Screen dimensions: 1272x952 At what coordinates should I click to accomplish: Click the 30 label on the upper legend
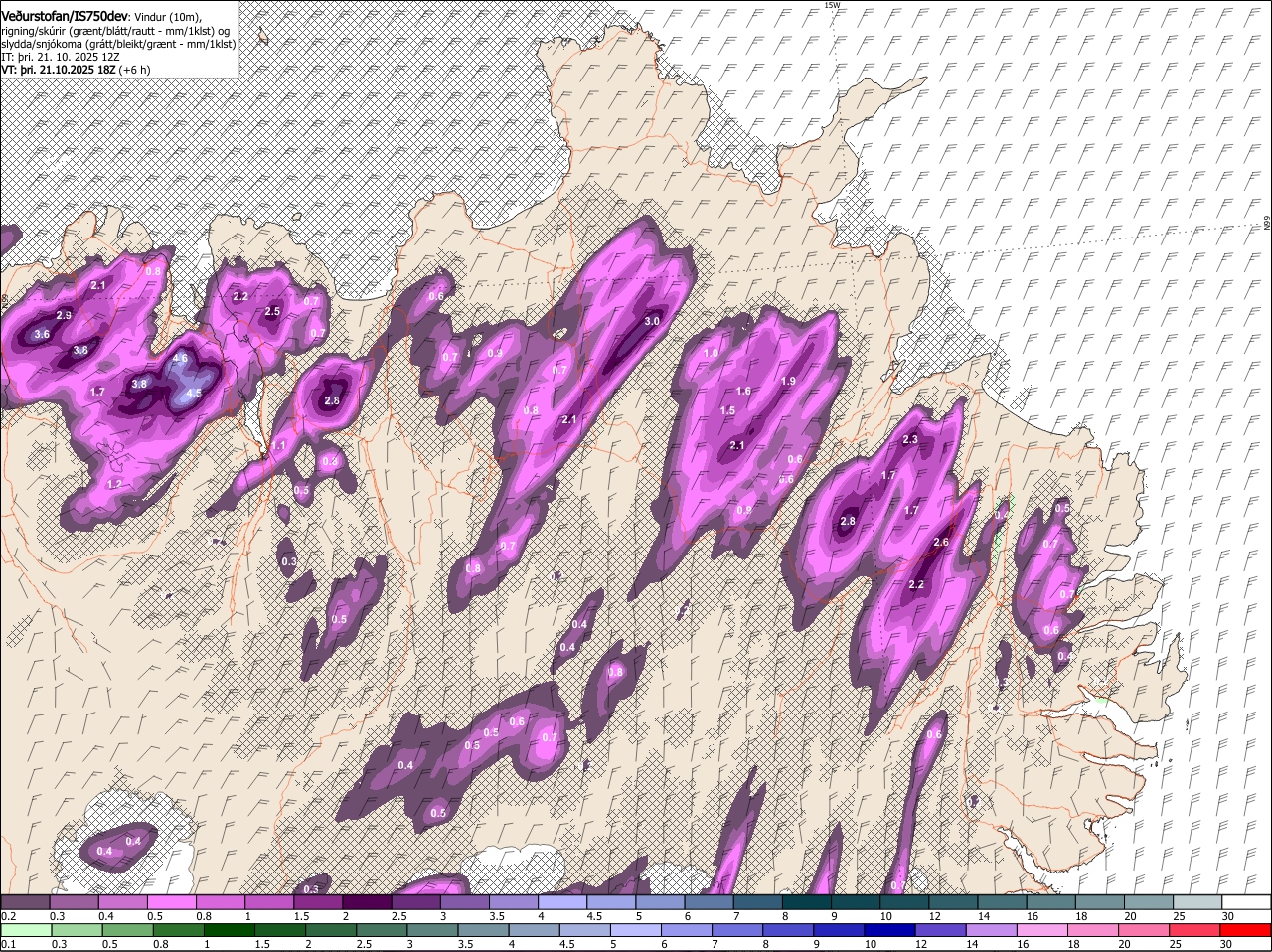click(x=1227, y=916)
